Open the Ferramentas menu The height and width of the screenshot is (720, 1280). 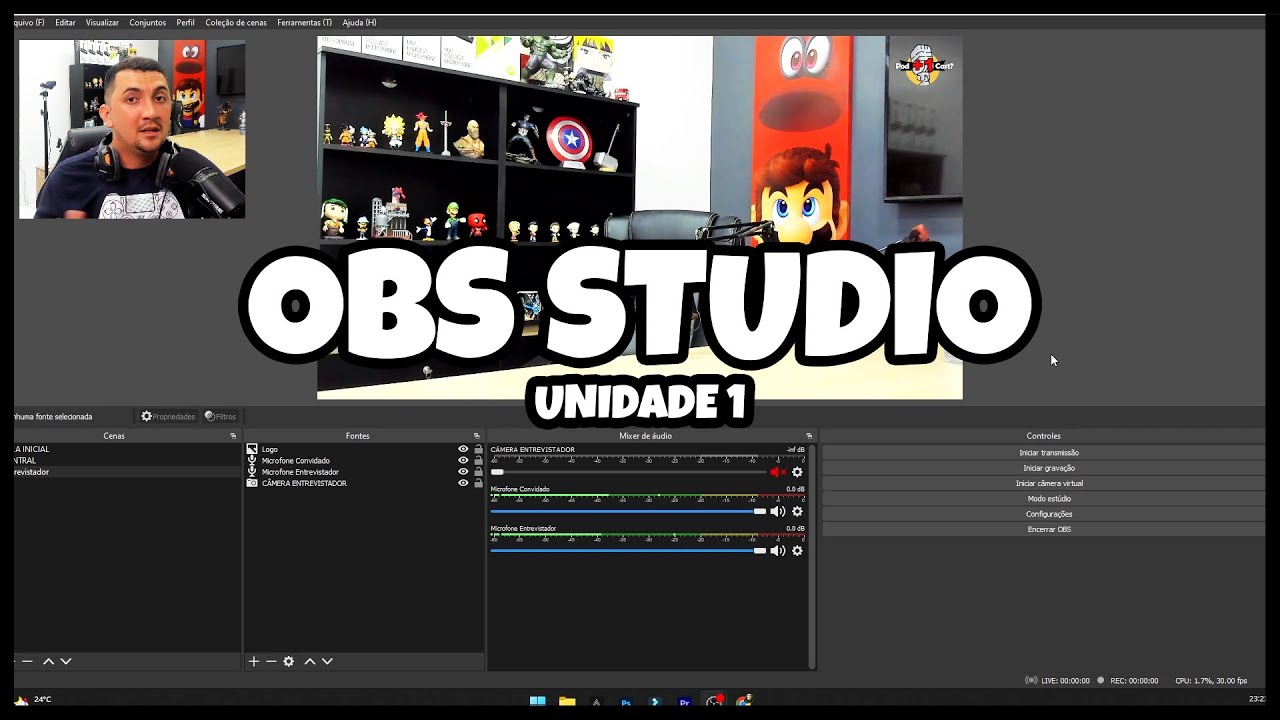pyautogui.click(x=304, y=22)
